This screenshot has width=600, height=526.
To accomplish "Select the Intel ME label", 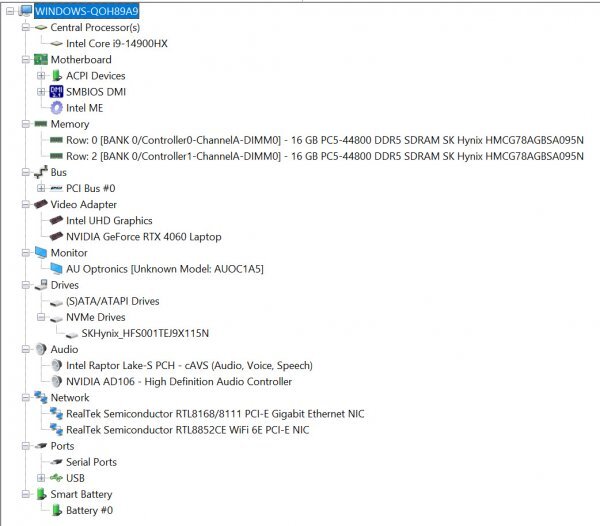I will point(85,108).
